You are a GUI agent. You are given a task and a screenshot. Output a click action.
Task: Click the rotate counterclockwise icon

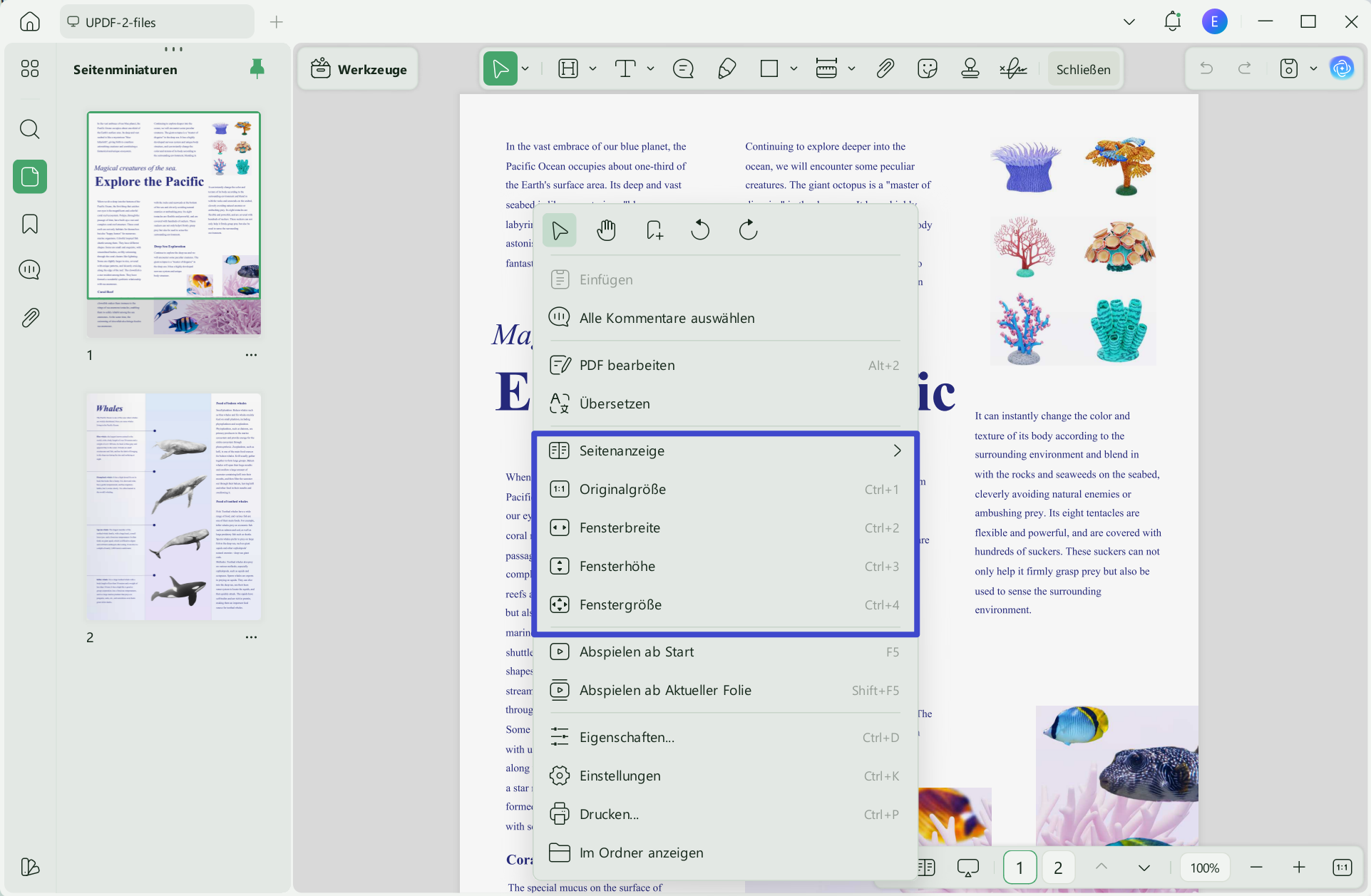(x=700, y=230)
